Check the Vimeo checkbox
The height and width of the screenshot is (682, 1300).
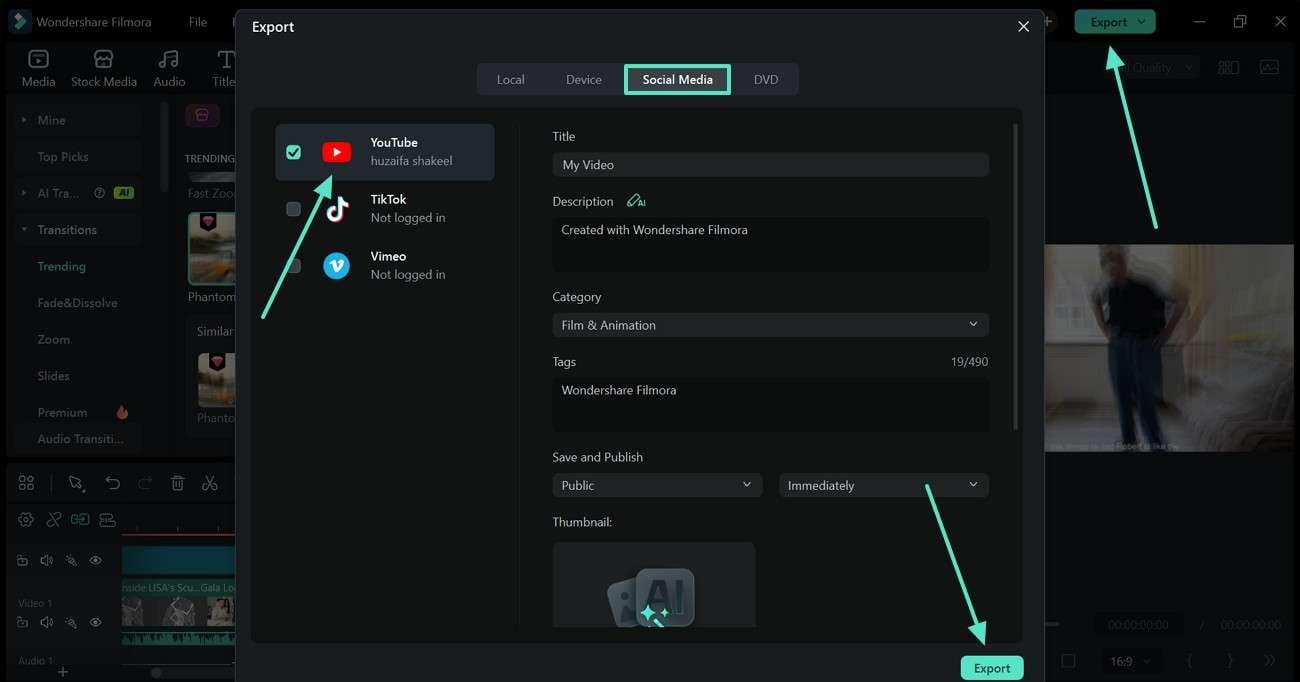[293, 266]
